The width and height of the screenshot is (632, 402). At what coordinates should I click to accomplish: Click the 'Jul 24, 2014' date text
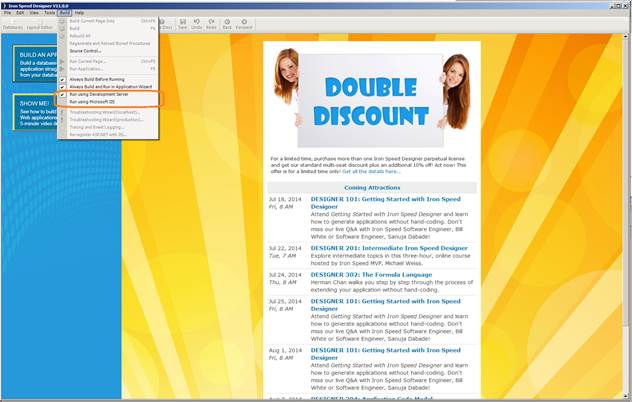[285, 275]
